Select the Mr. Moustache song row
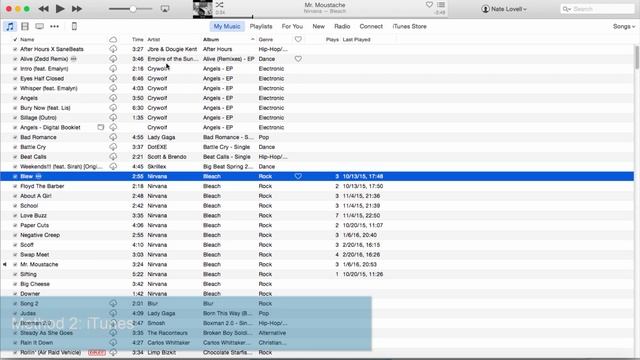The width and height of the screenshot is (640, 360). pyautogui.click(x=317, y=264)
